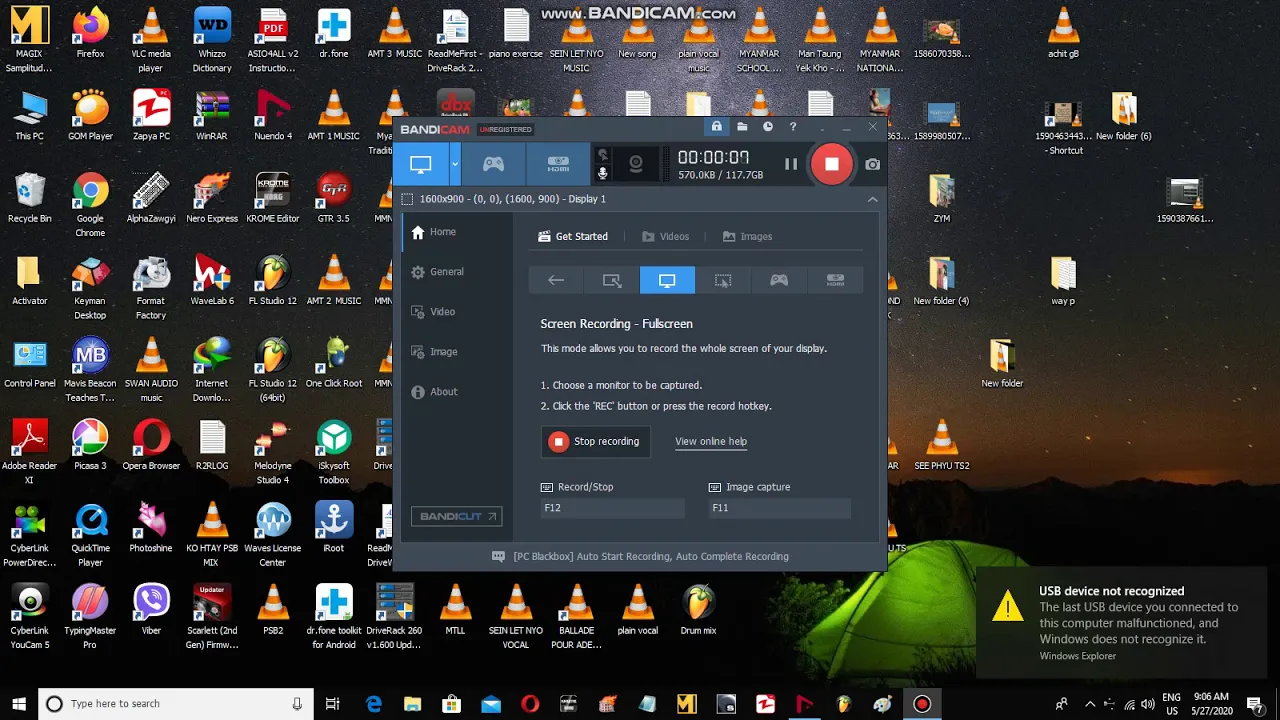The image size is (1280, 720).
Task: Click the red stop recording round button
Action: (832, 164)
